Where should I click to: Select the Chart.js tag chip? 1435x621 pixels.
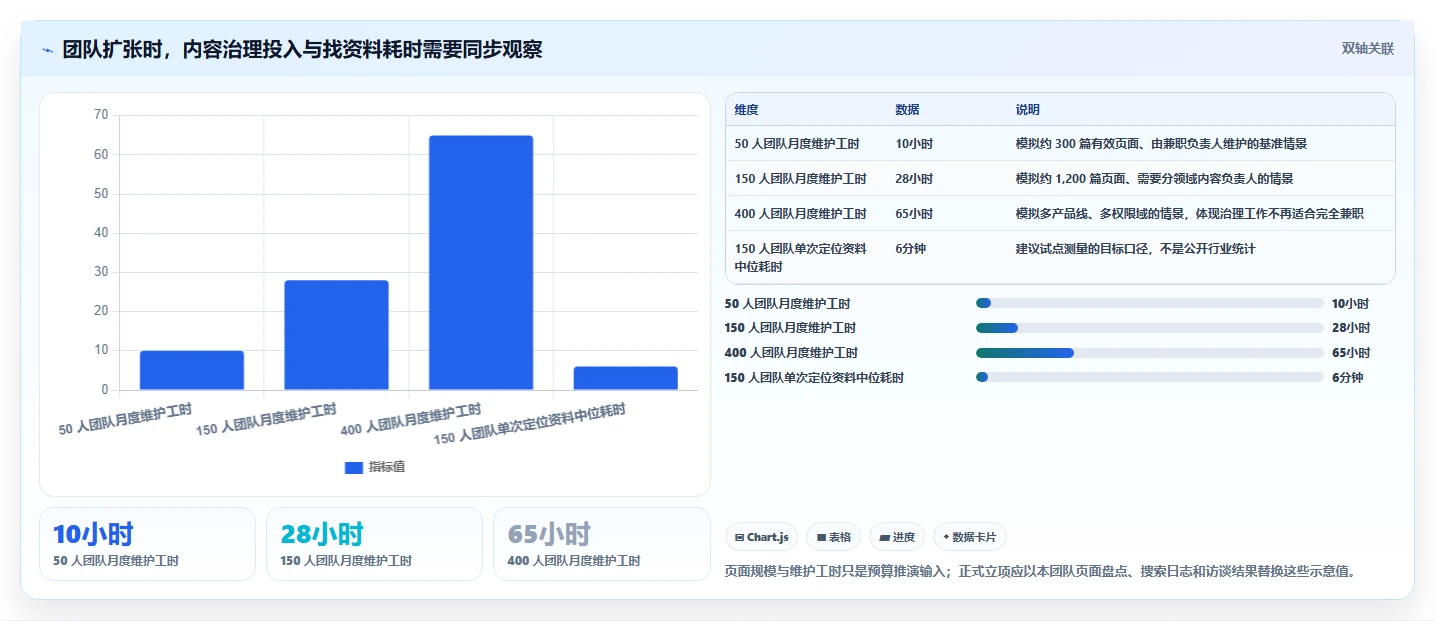tap(761, 537)
